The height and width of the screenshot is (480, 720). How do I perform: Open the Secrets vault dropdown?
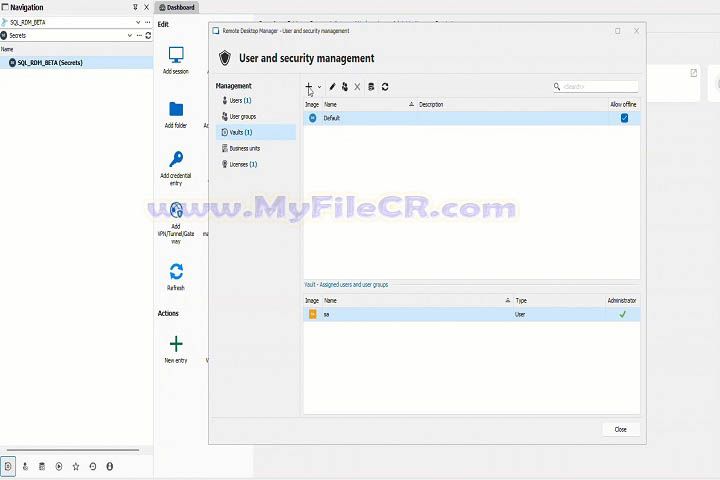point(129,35)
